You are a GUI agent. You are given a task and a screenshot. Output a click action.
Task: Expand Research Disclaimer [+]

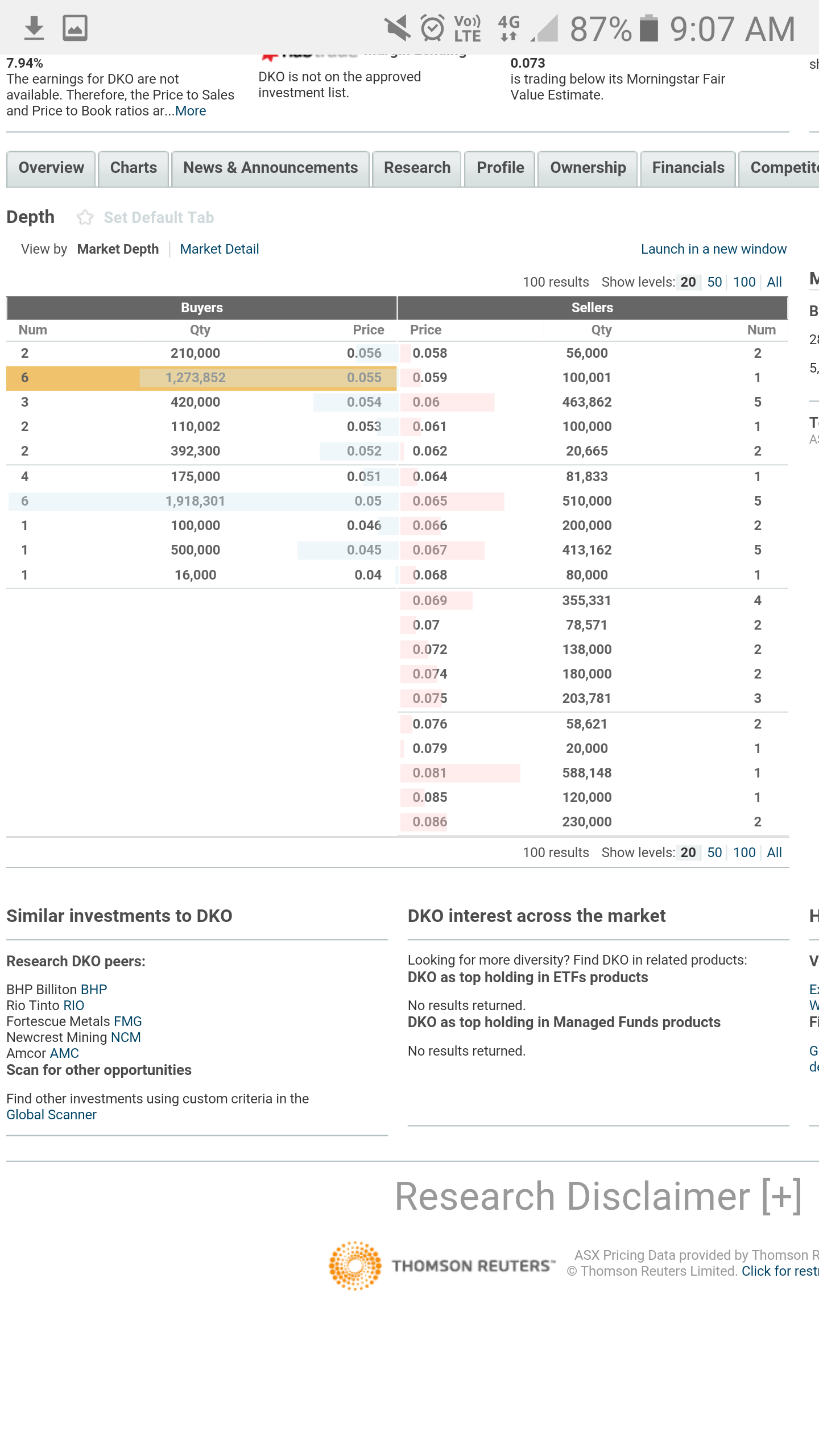598,1197
